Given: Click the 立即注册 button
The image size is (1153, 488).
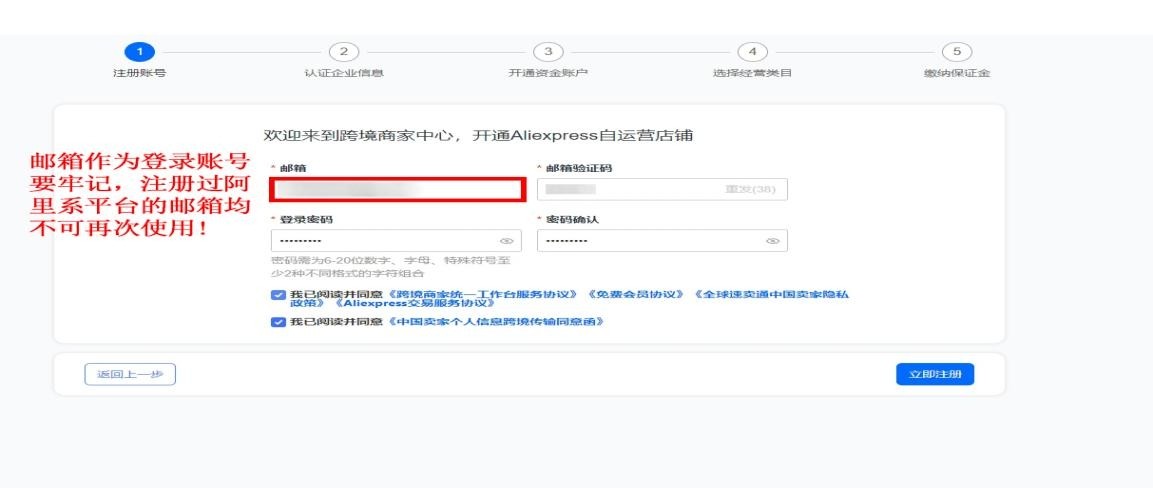Looking at the screenshot, I should pos(935,374).
